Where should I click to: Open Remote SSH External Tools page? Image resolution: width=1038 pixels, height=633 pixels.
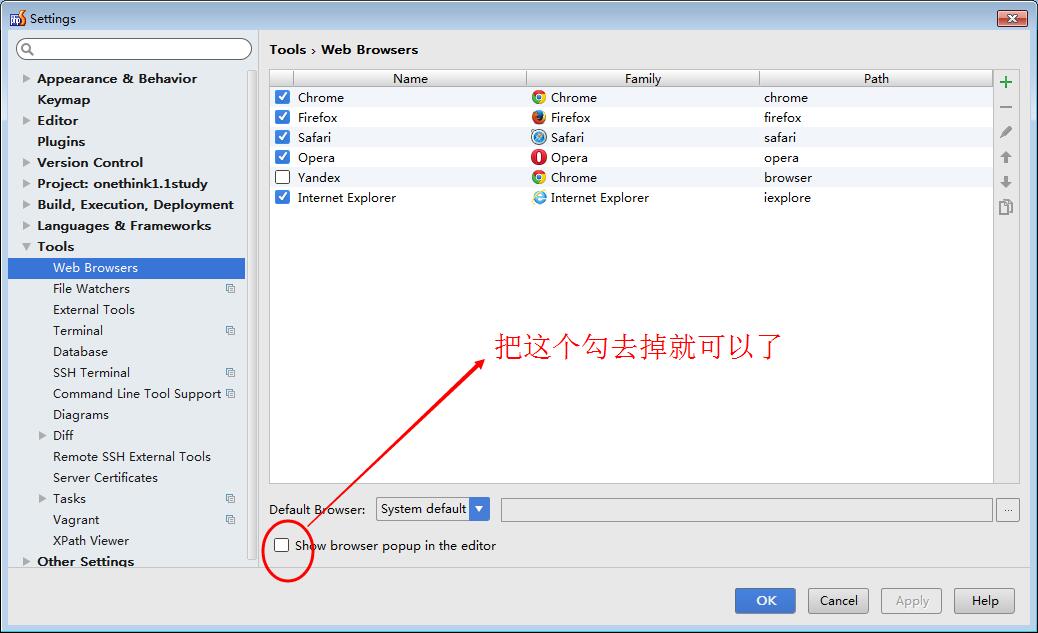[x=132, y=457]
